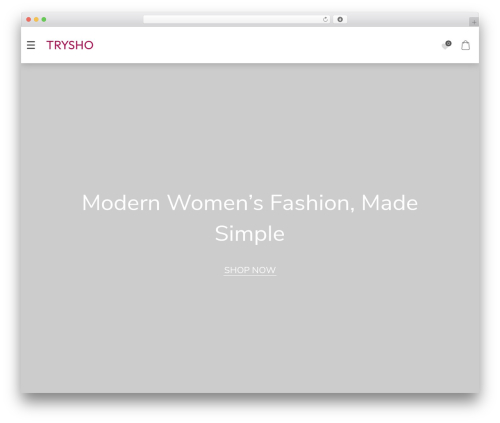
Task: Click the SHOP NOW link
Action: point(250,270)
